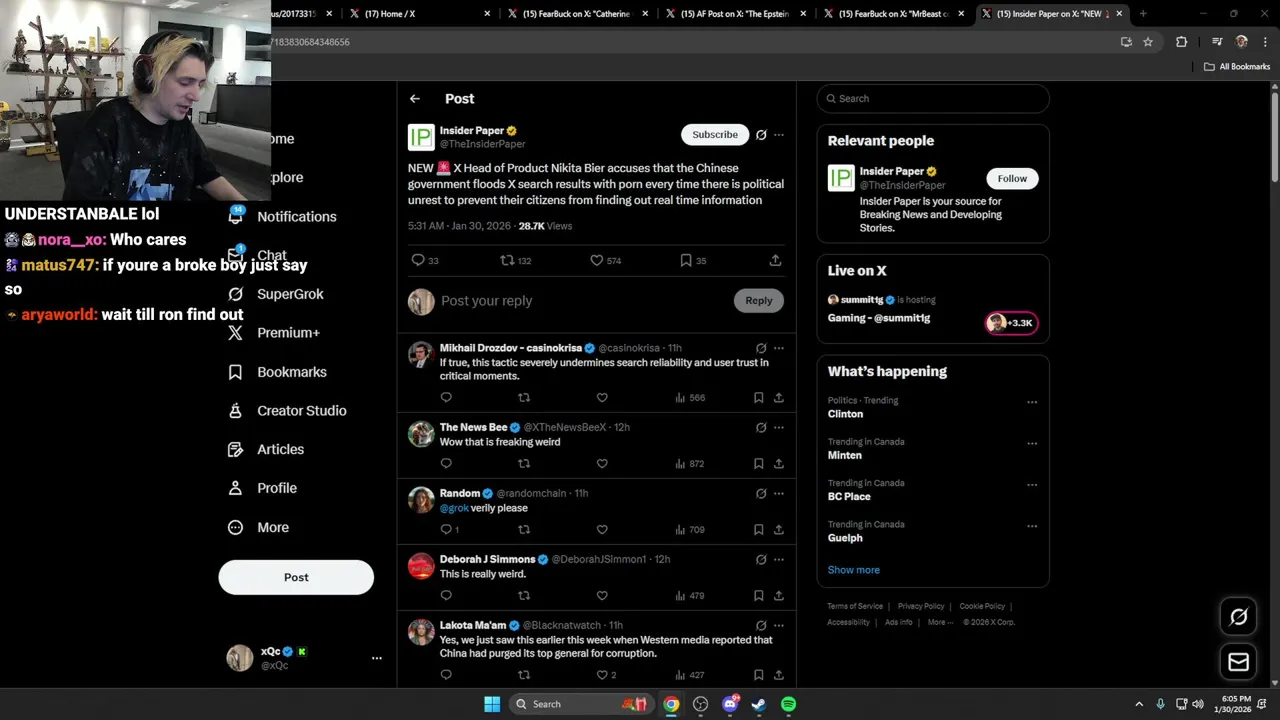Image resolution: width=1280 pixels, height=720 pixels.
Task: Open more options next to Subscribe
Action: (x=779, y=135)
